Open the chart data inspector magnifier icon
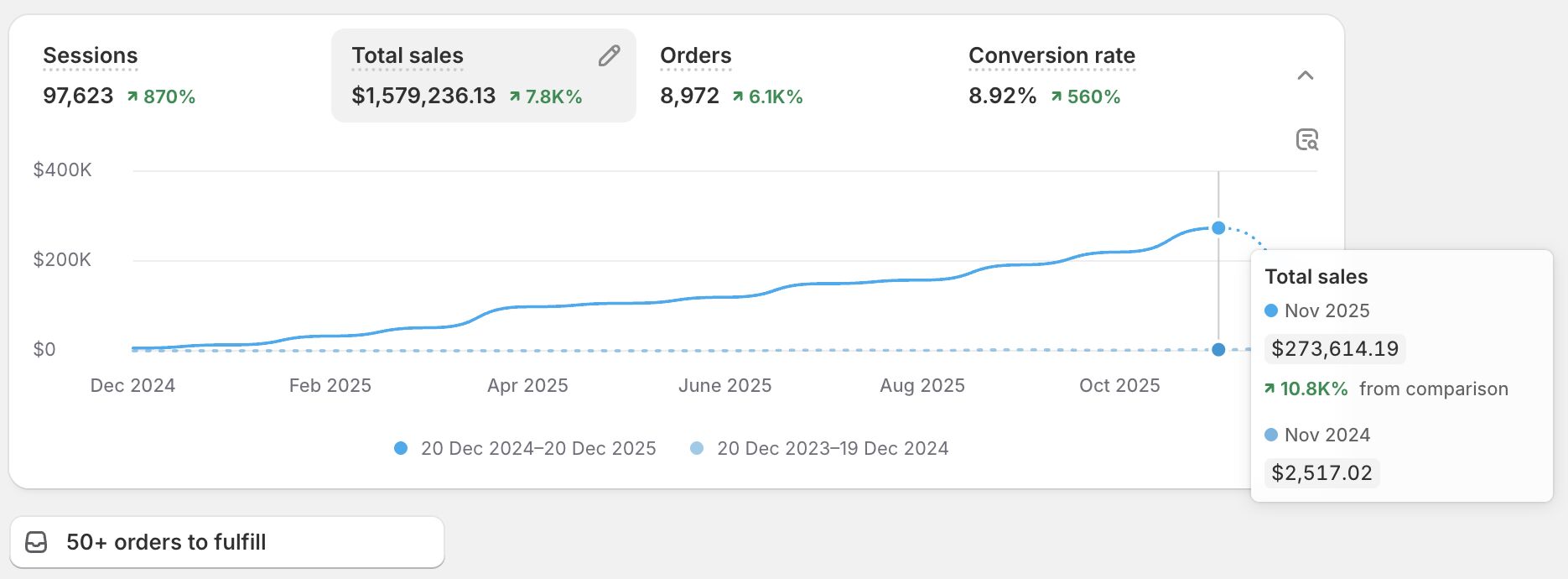Viewport: 1568px width, 579px height. tap(1309, 141)
